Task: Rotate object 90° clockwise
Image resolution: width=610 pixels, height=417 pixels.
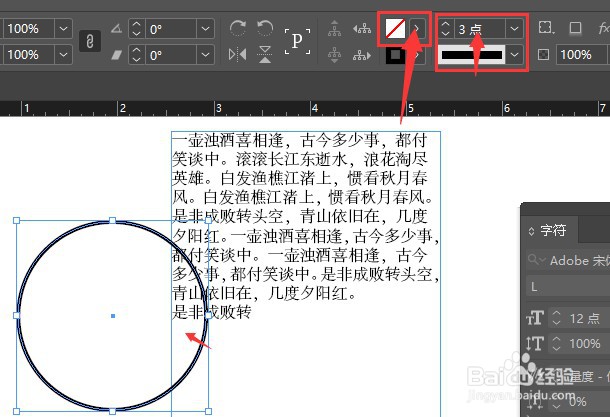Action: (237, 28)
